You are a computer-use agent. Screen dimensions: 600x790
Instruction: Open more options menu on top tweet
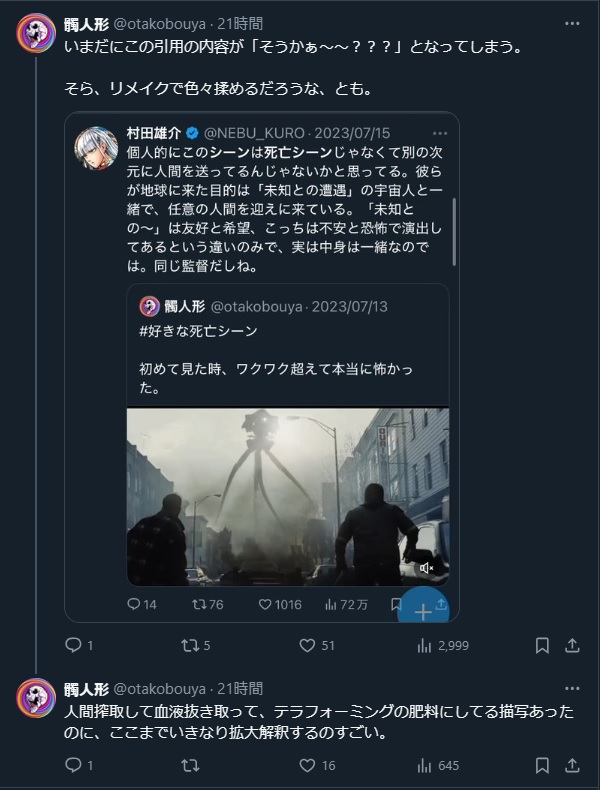(x=571, y=22)
